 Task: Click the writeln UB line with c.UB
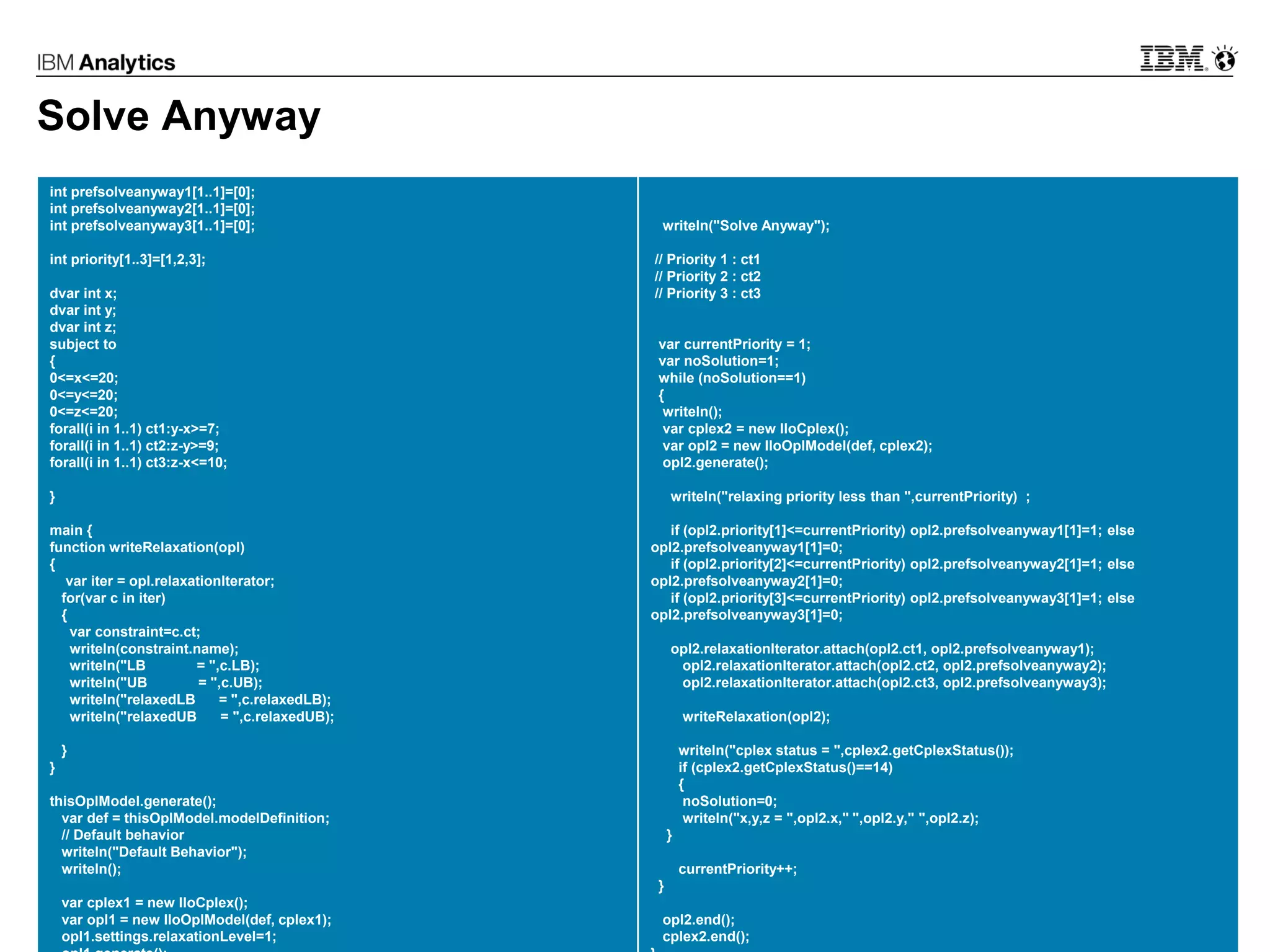[x=166, y=682]
